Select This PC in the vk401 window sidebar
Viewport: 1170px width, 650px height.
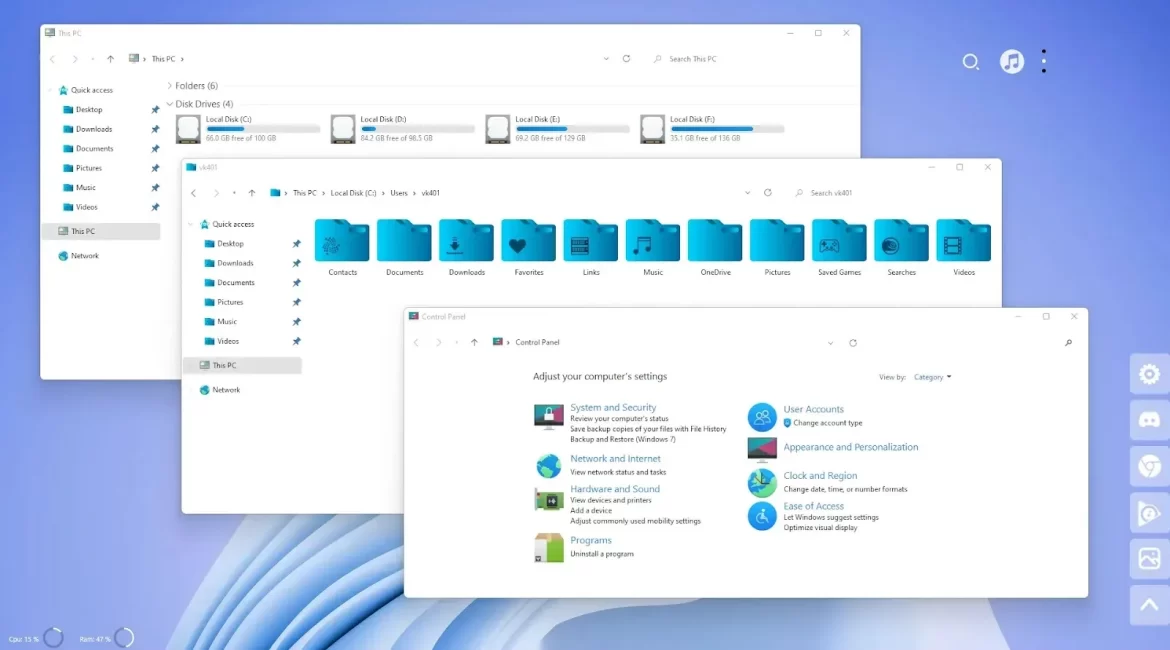pyautogui.click(x=243, y=365)
